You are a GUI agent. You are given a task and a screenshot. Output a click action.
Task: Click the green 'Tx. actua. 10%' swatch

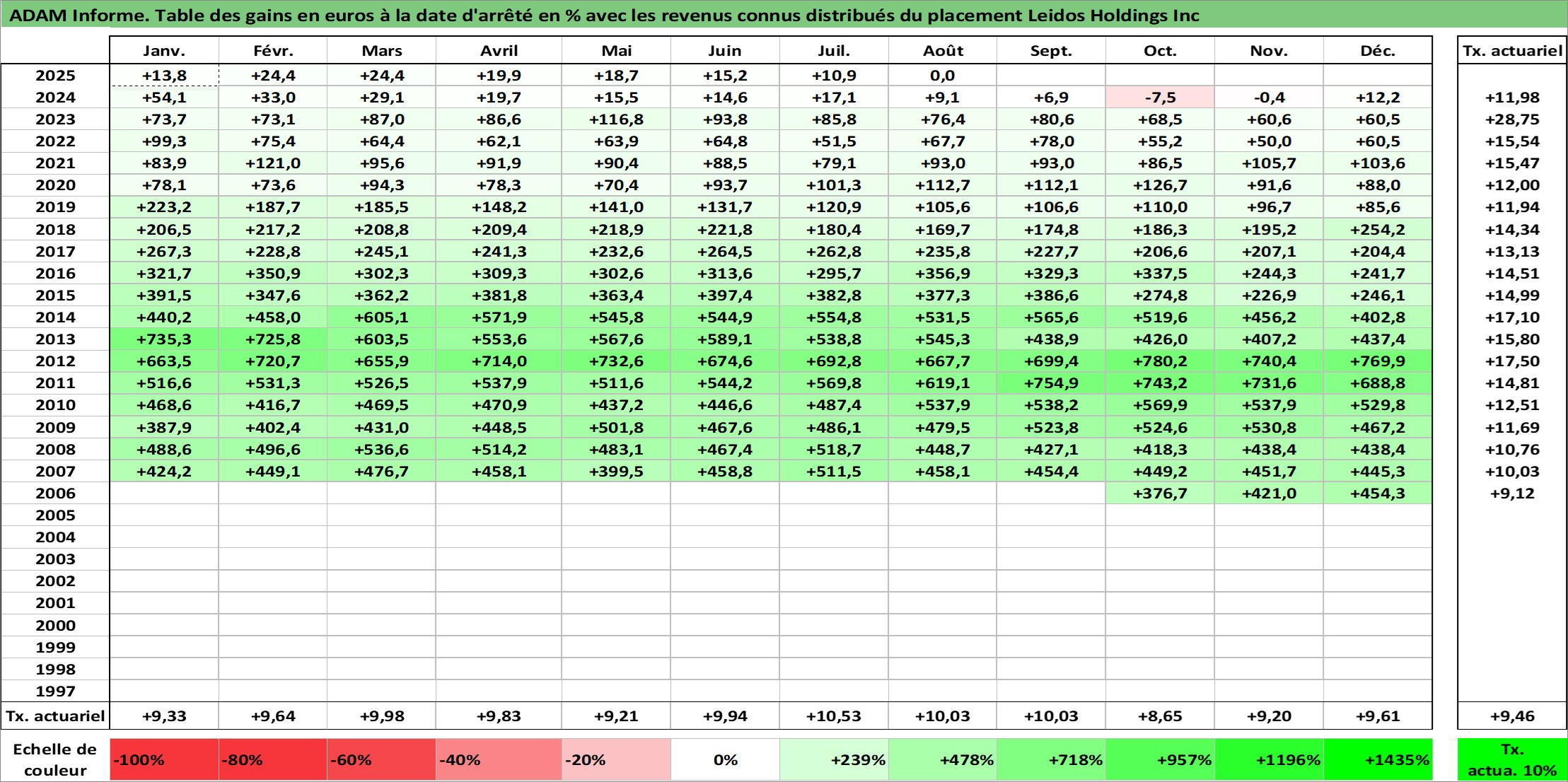pyautogui.click(x=1512, y=760)
